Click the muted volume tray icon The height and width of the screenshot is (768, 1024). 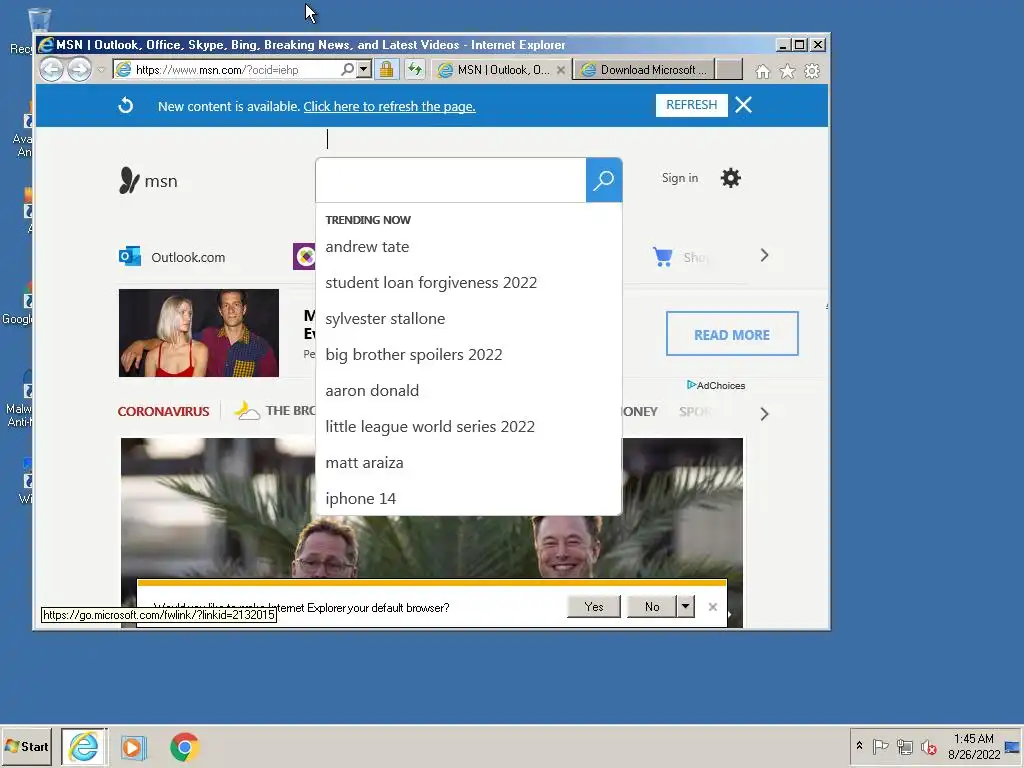point(928,746)
